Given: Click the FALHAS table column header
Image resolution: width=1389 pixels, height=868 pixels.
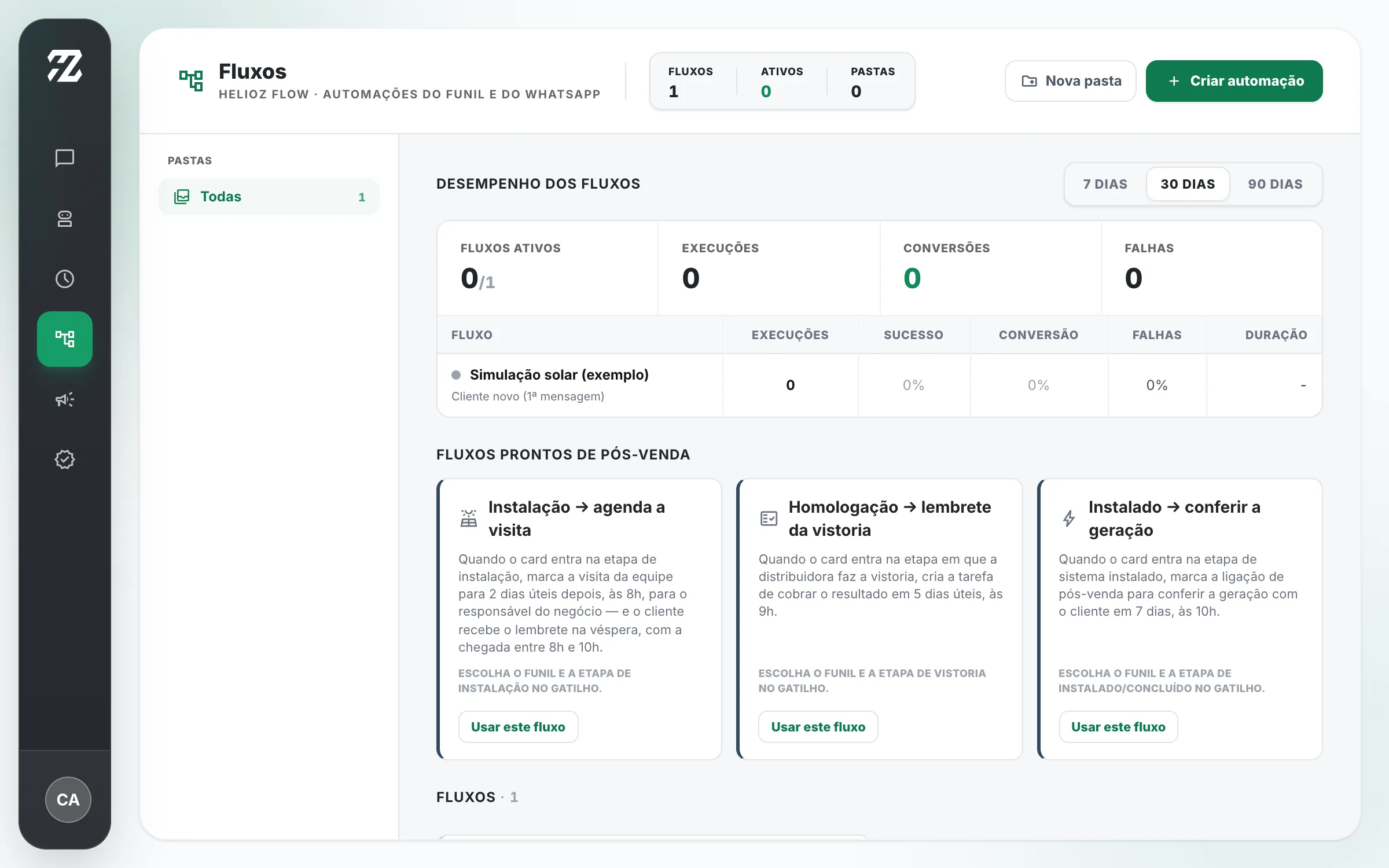Looking at the screenshot, I should click(1157, 335).
